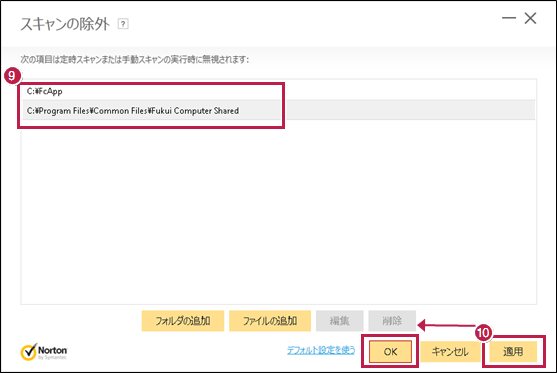The width and height of the screenshot is (557, 373).
Task: Click ファイルの追加 to add a file
Action: pyautogui.click(x=270, y=321)
